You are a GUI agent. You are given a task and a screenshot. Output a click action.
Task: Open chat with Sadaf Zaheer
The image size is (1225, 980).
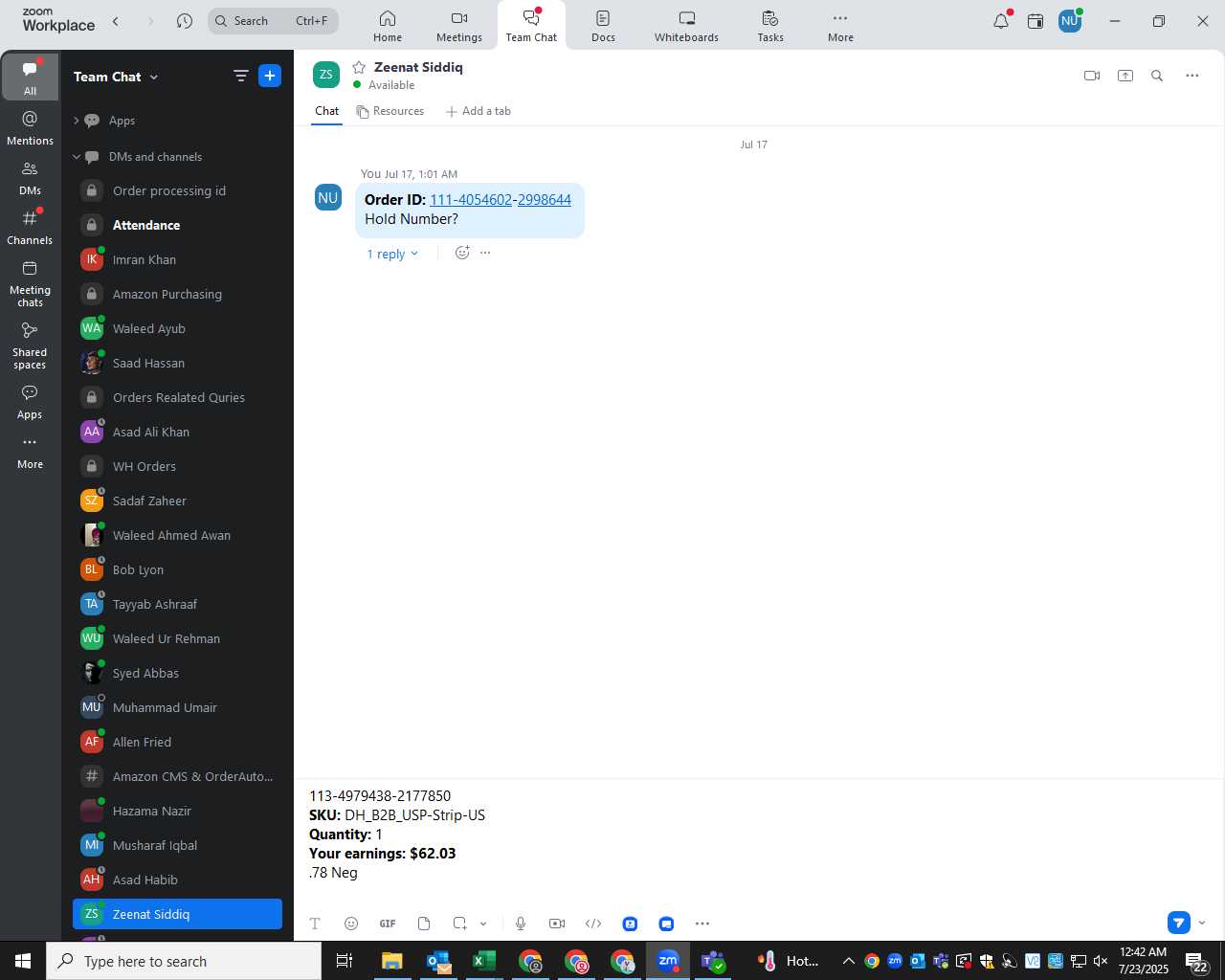(x=178, y=501)
